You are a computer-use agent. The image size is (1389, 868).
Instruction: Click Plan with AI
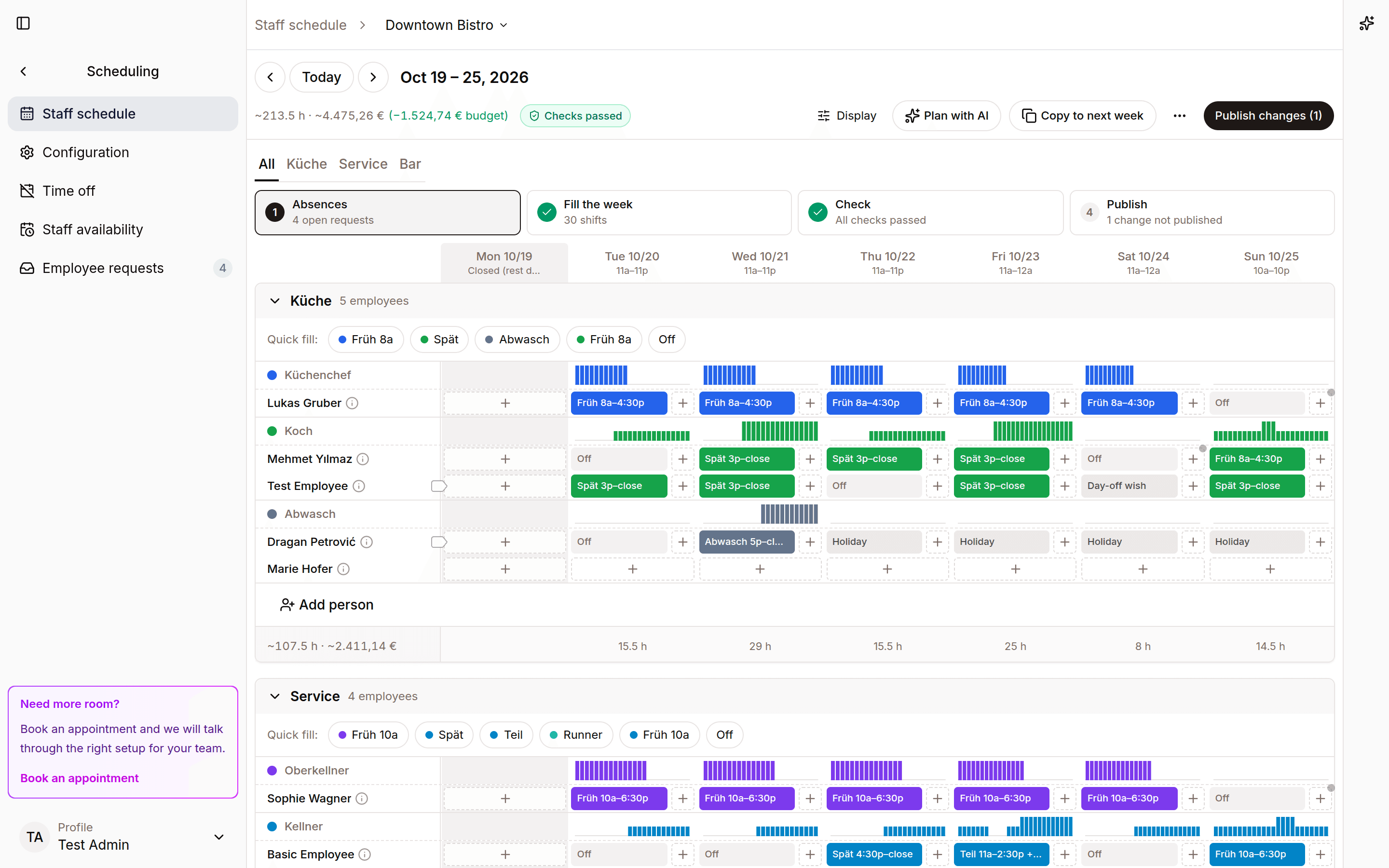pos(946,115)
